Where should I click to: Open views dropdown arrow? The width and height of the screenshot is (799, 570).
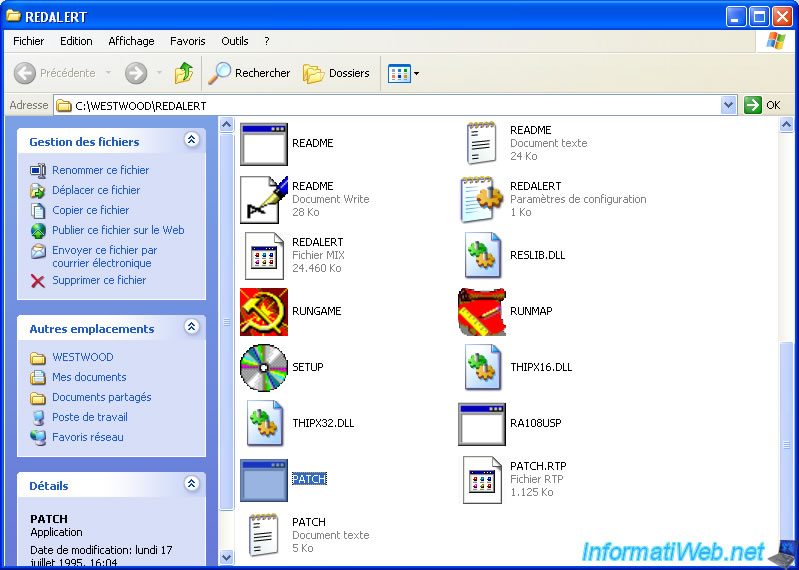416,74
